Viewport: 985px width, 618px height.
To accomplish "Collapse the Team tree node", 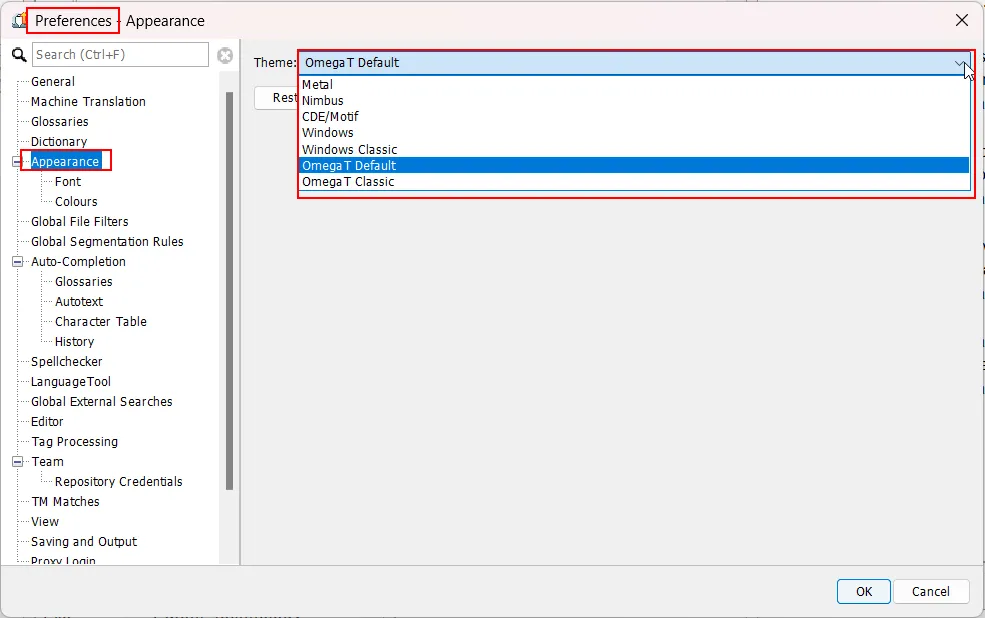I will 17,461.
